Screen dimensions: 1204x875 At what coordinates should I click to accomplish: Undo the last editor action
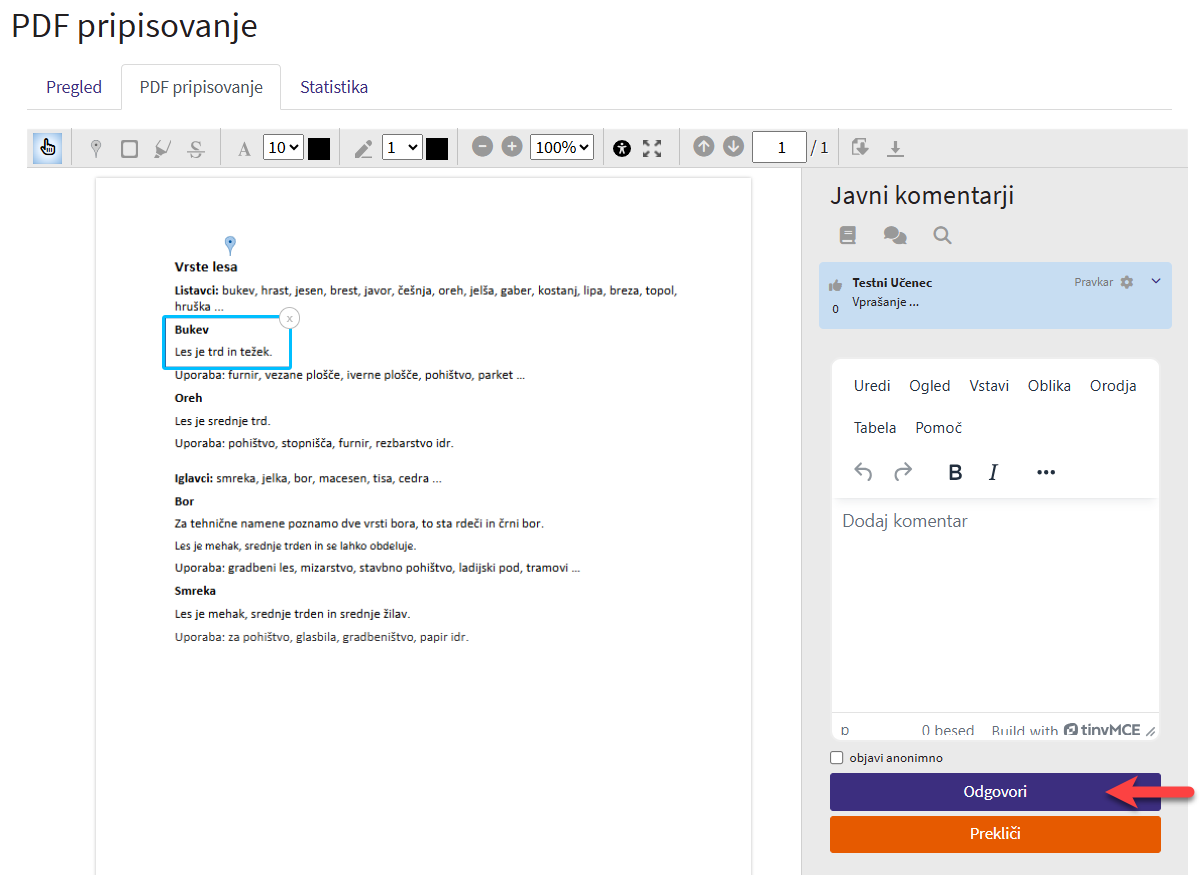point(863,472)
